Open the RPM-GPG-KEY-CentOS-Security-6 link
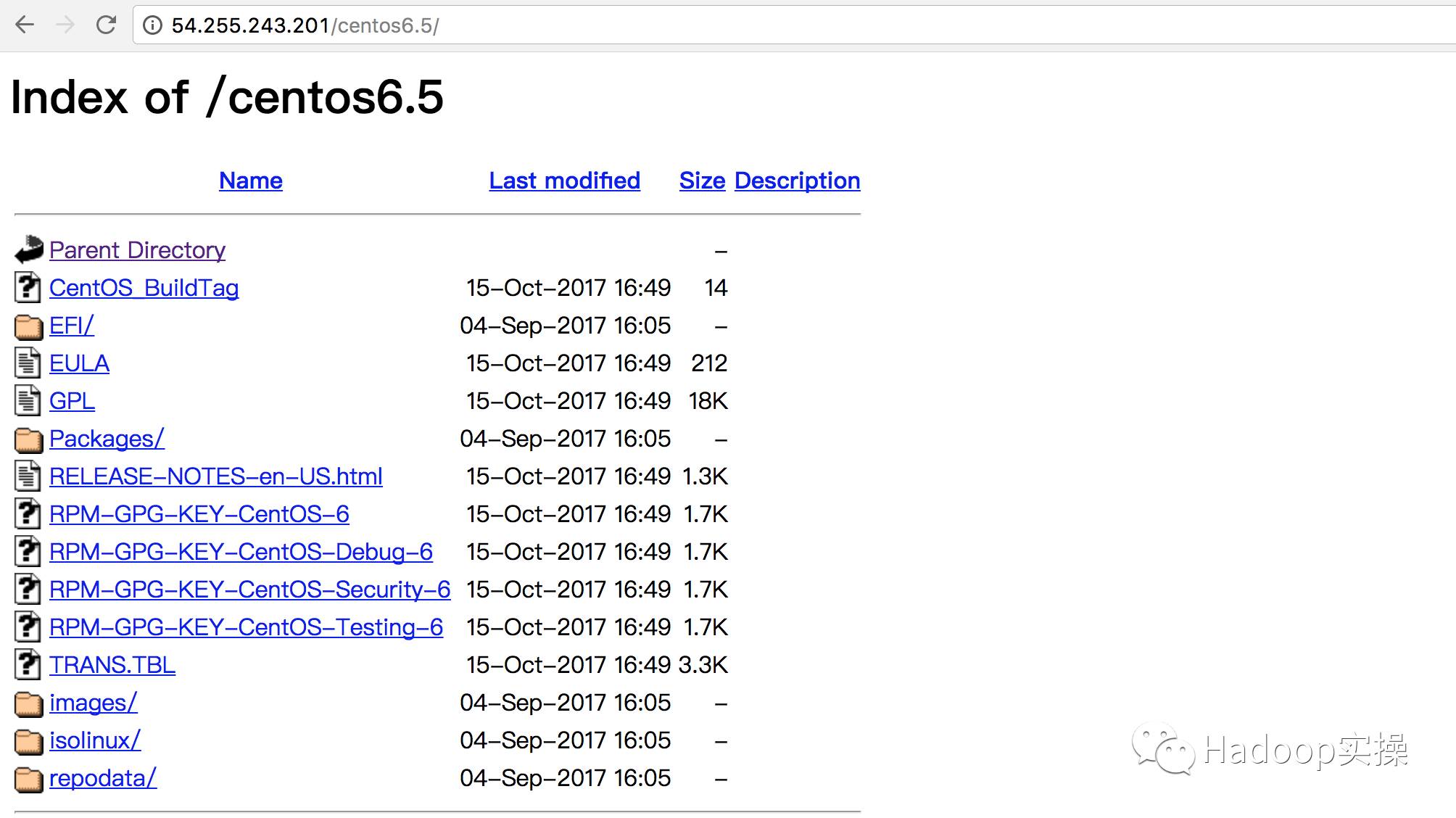Image resolution: width=1456 pixels, height=818 pixels. [249, 590]
